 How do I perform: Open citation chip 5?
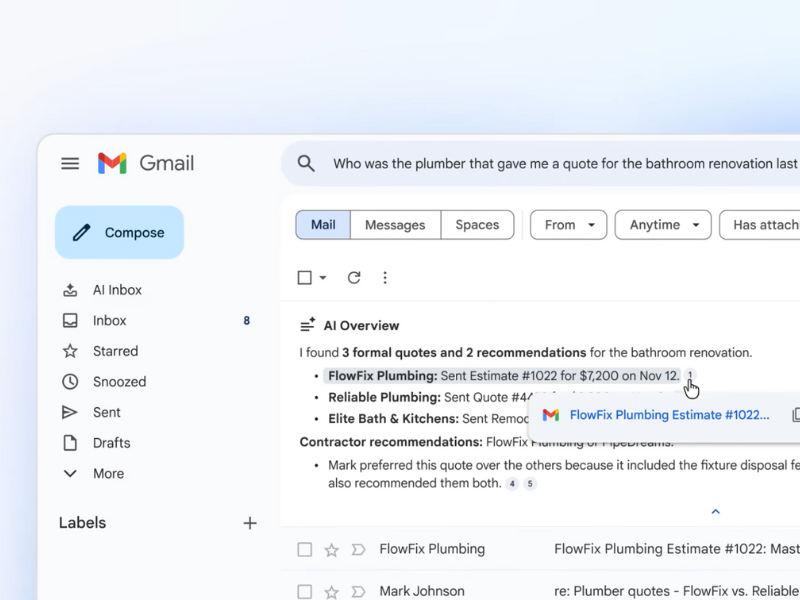coord(530,484)
